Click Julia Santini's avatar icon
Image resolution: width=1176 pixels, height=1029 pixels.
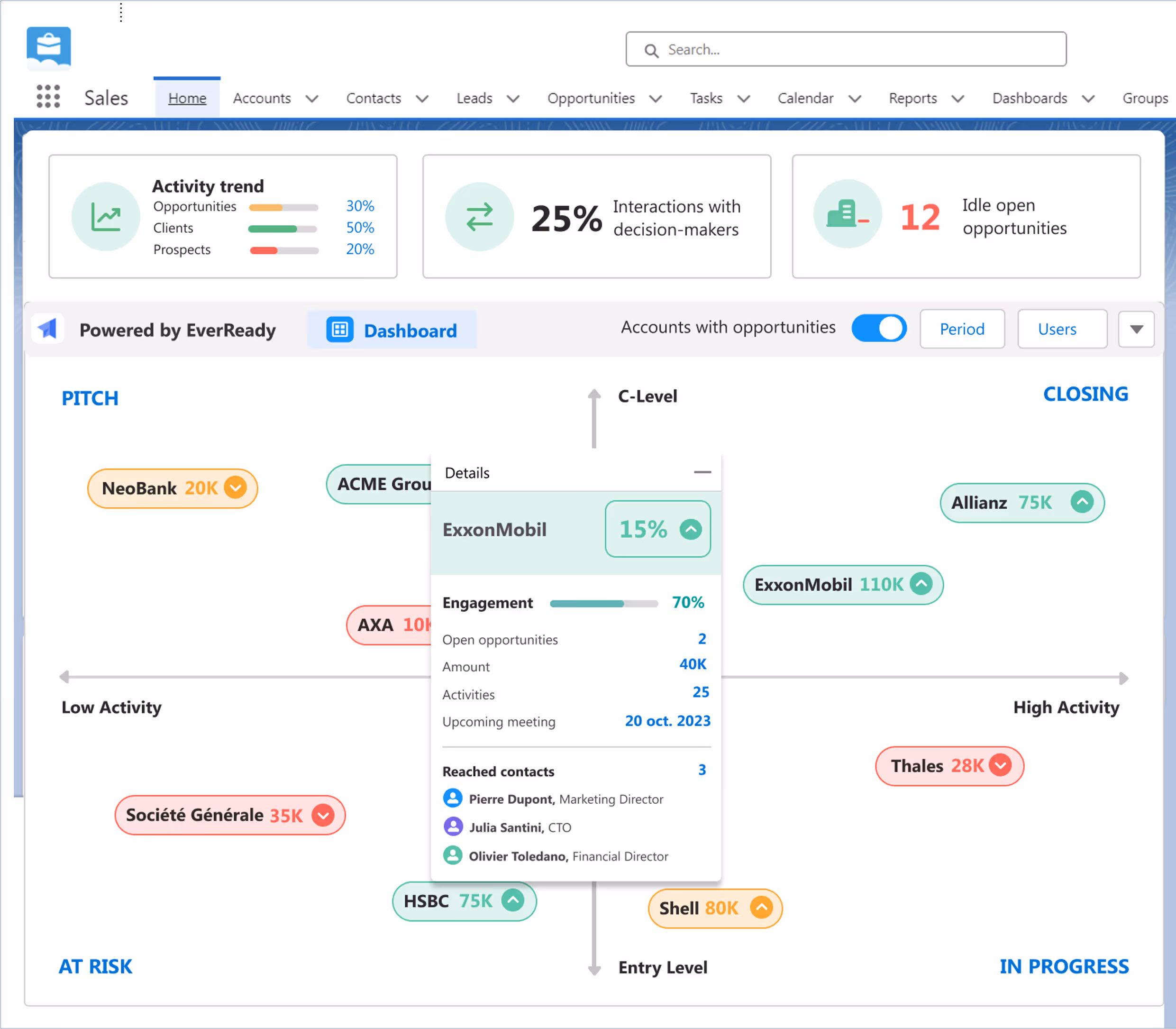point(453,827)
